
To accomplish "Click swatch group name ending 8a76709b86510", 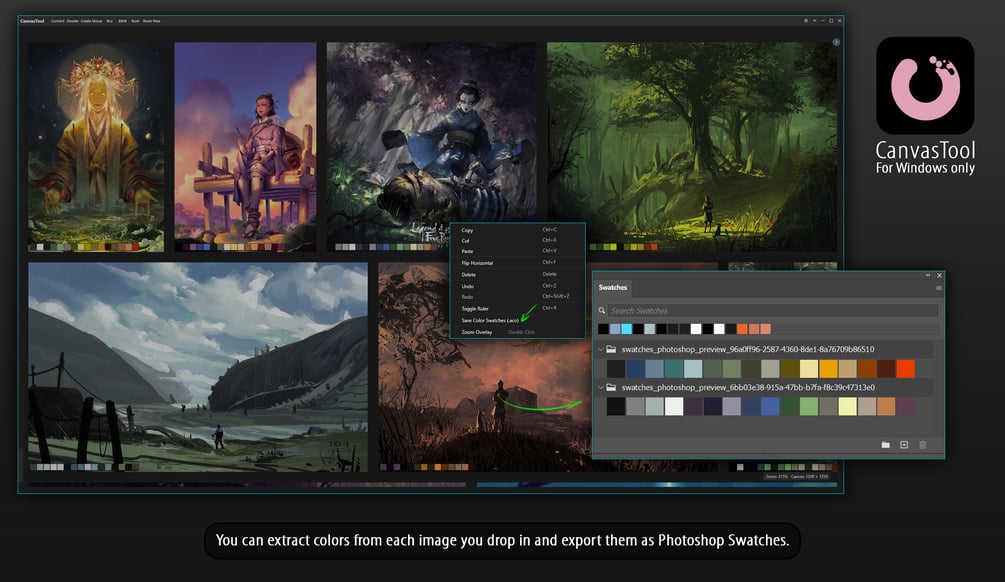I will tap(747, 349).
